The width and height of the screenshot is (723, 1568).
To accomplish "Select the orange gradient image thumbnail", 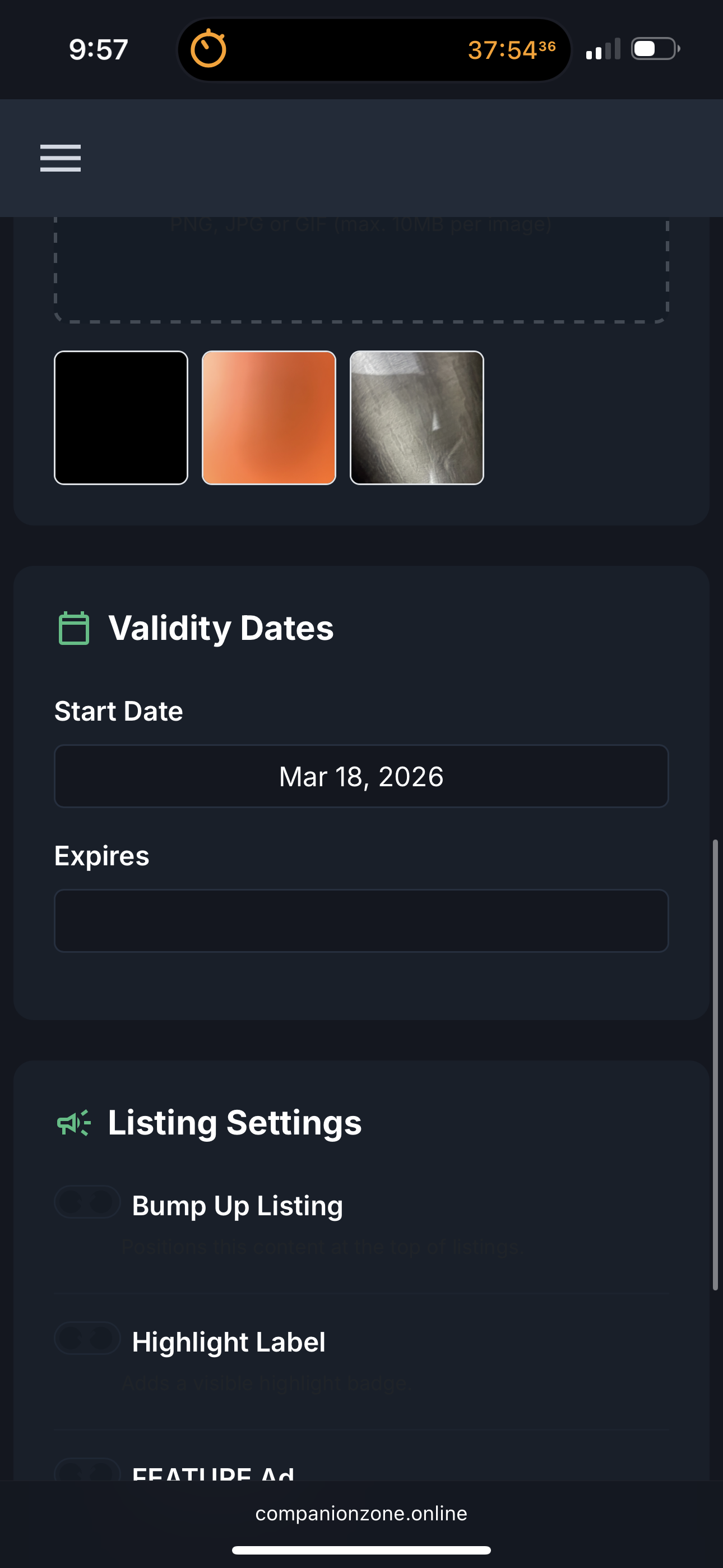I will pos(269,418).
